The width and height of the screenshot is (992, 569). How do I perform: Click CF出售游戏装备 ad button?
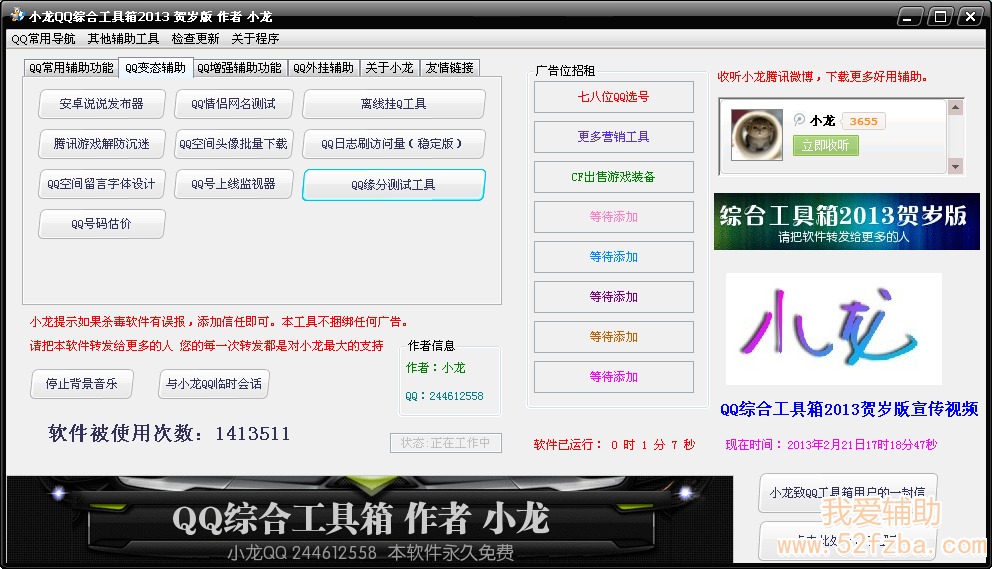point(614,177)
